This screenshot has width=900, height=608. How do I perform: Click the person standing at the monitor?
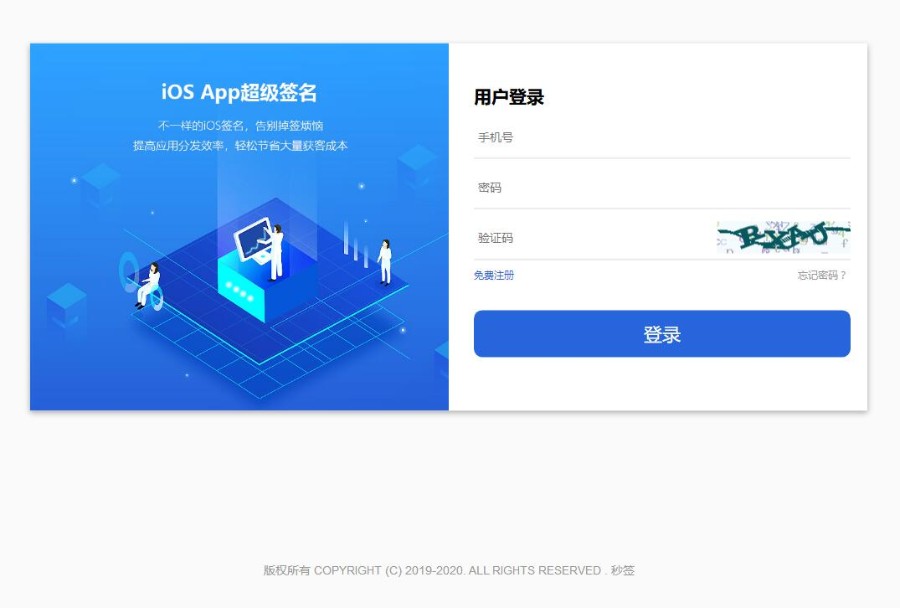[x=276, y=252]
